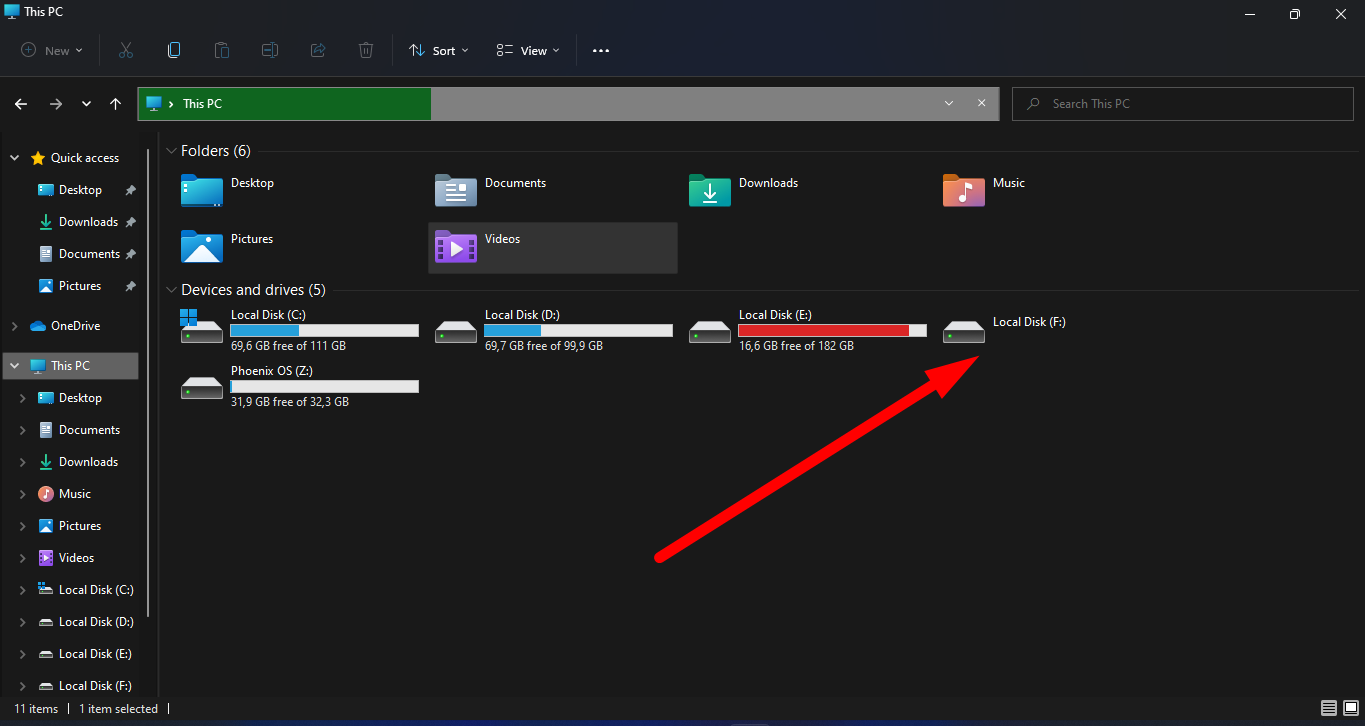Expand Local Disk (C:) in sidebar
Image resolution: width=1365 pixels, height=726 pixels.
click(23, 590)
